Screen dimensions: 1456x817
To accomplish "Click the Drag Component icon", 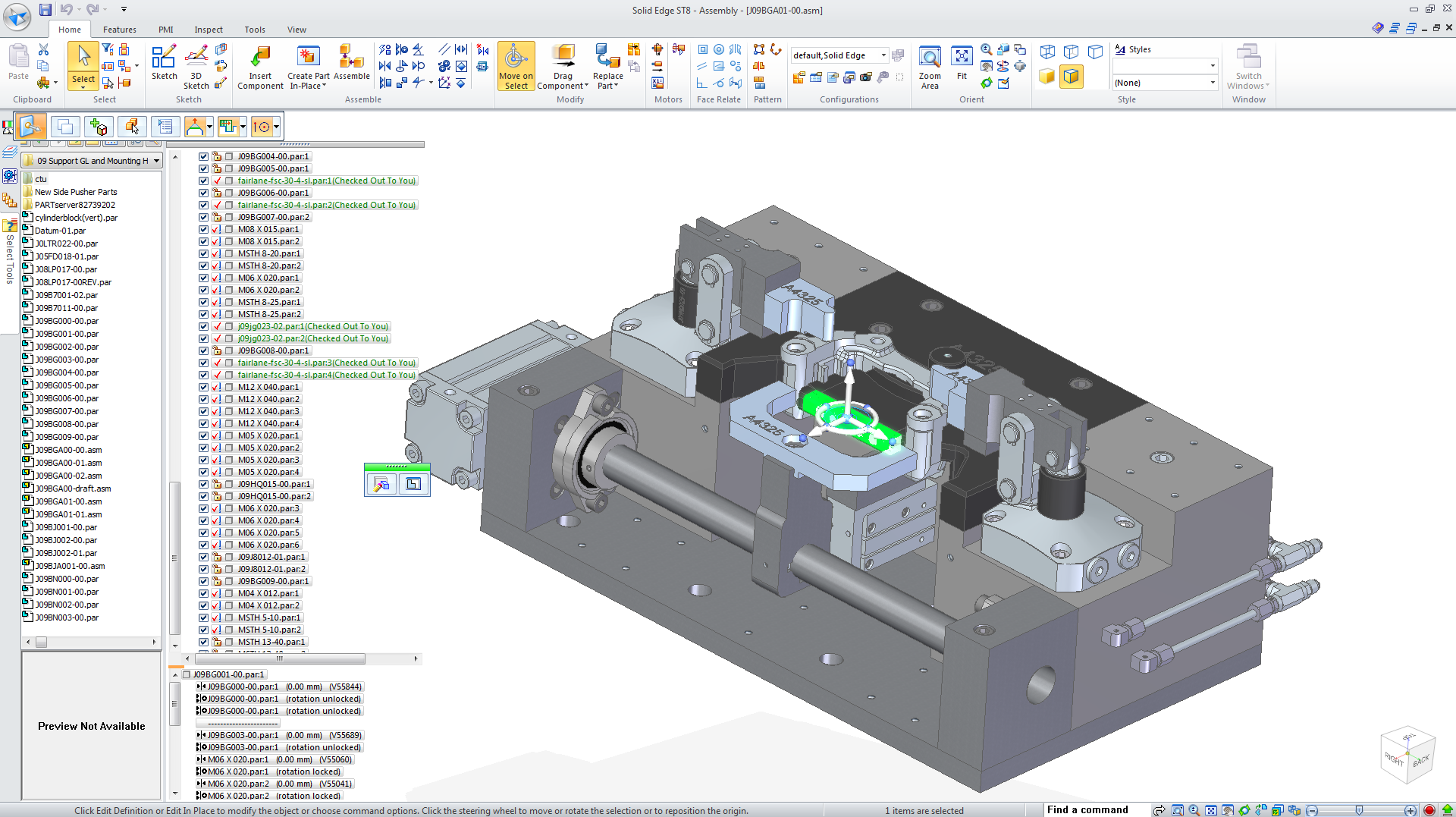I will [563, 57].
